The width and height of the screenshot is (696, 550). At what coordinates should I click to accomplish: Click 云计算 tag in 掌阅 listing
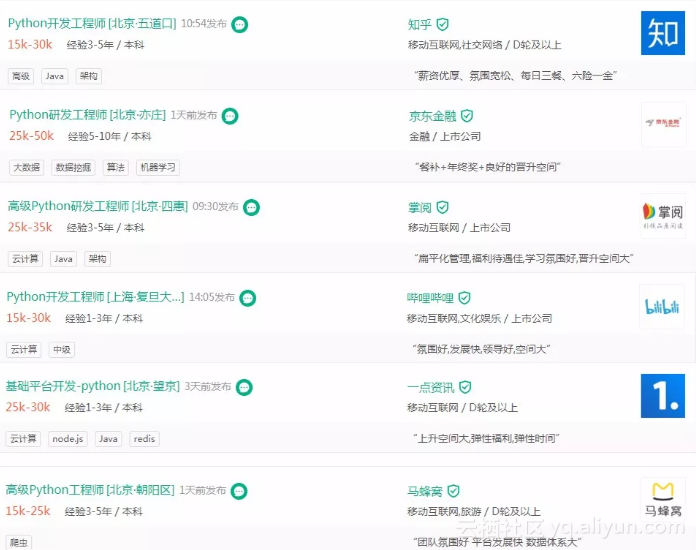(25, 259)
